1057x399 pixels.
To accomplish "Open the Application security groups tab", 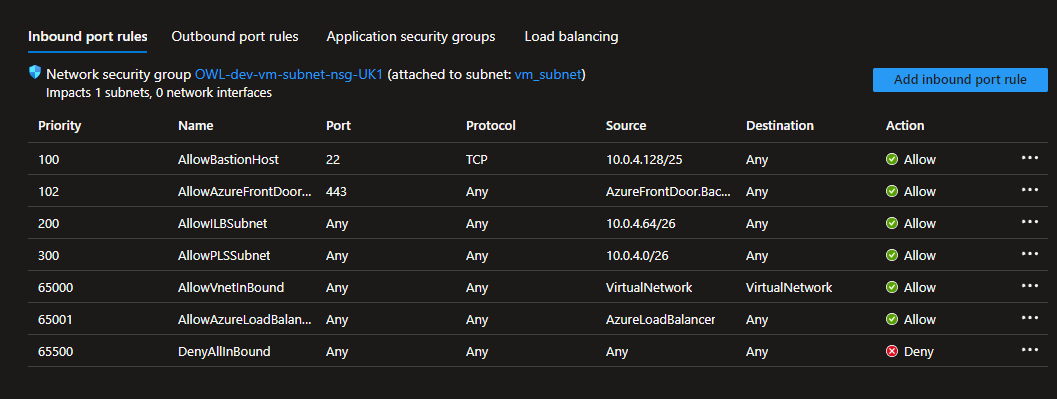I will point(411,36).
